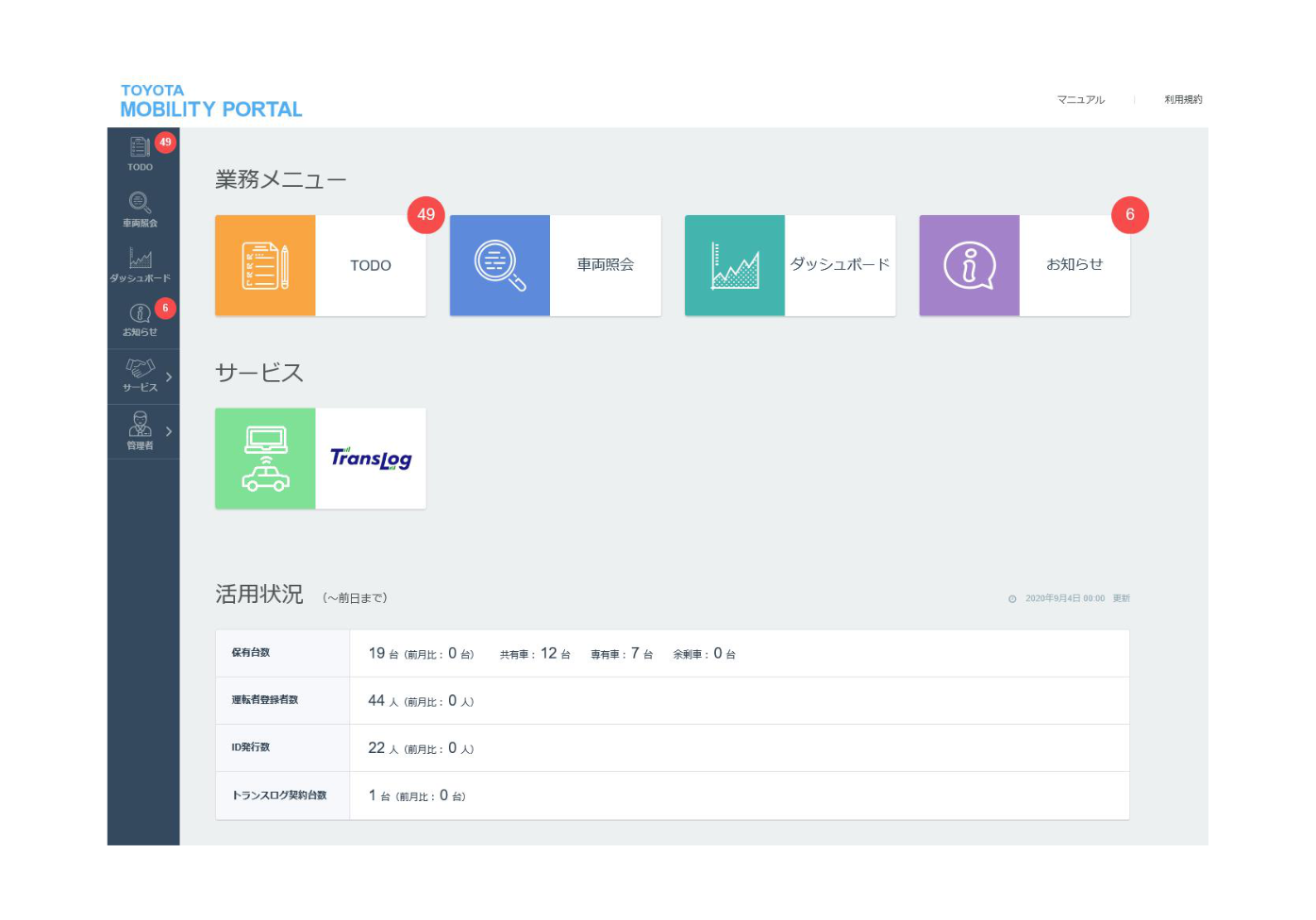
Task: Click the 専有車: 7 台 value
Action: (x=622, y=653)
